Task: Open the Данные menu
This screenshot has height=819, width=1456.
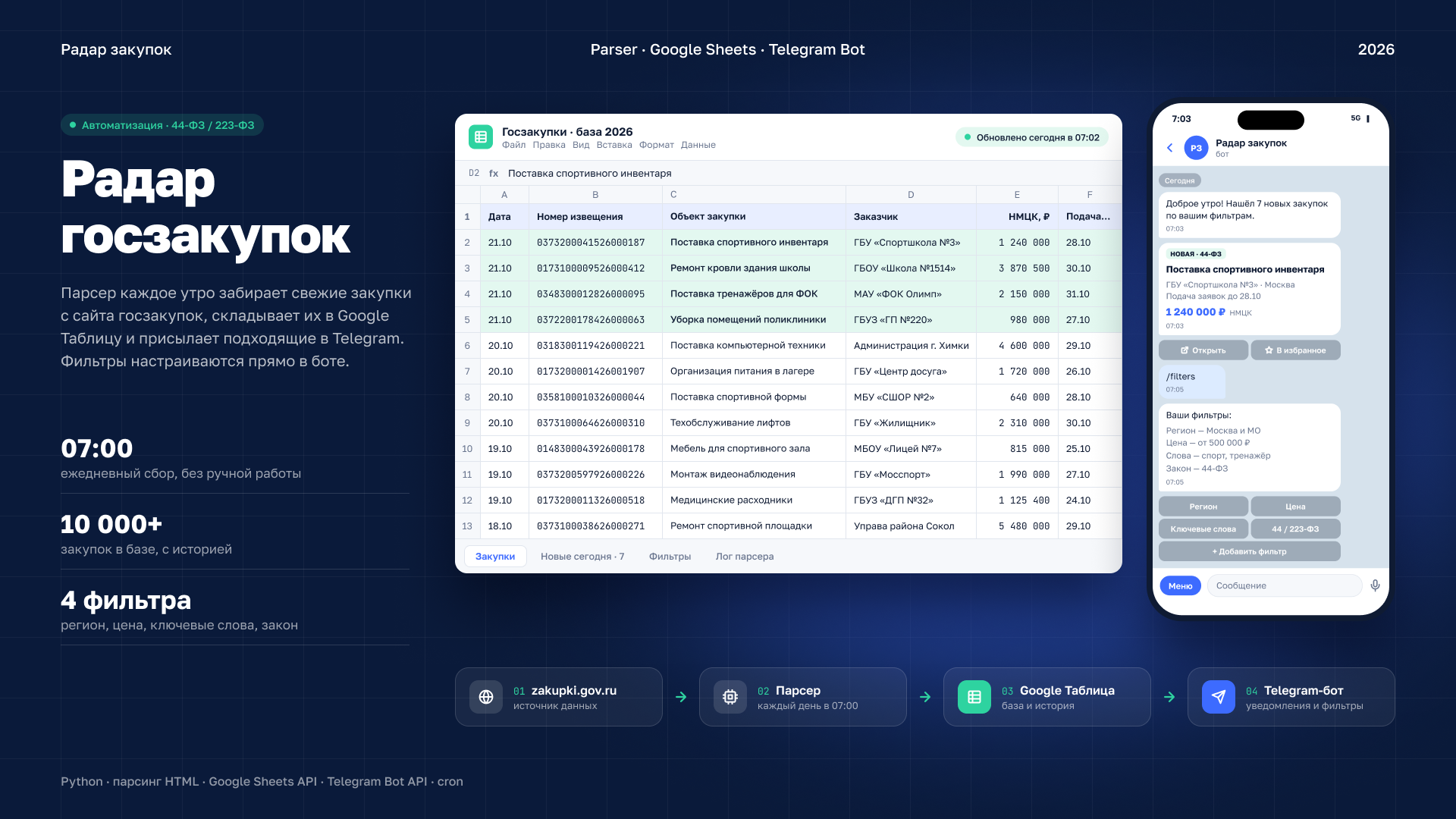Action: 698,145
